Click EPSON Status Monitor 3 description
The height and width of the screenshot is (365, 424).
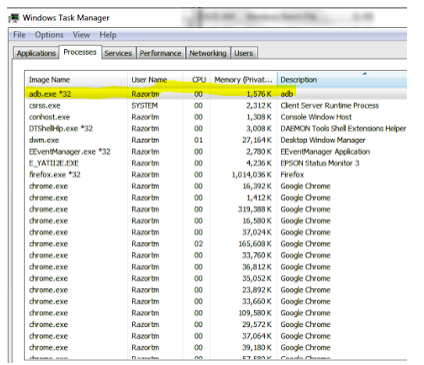320,163
